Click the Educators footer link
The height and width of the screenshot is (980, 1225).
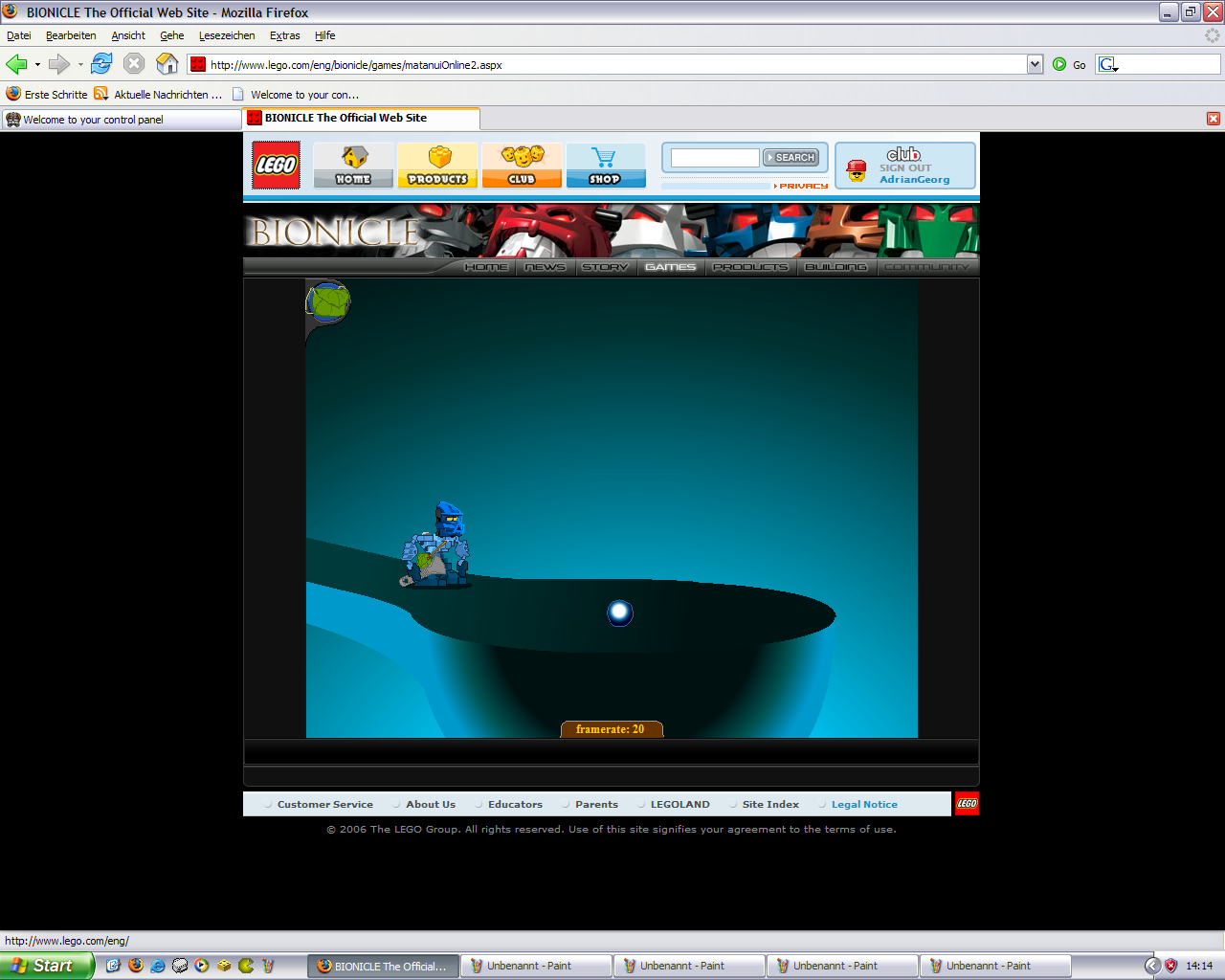pyautogui.click(x=515, y=805)
